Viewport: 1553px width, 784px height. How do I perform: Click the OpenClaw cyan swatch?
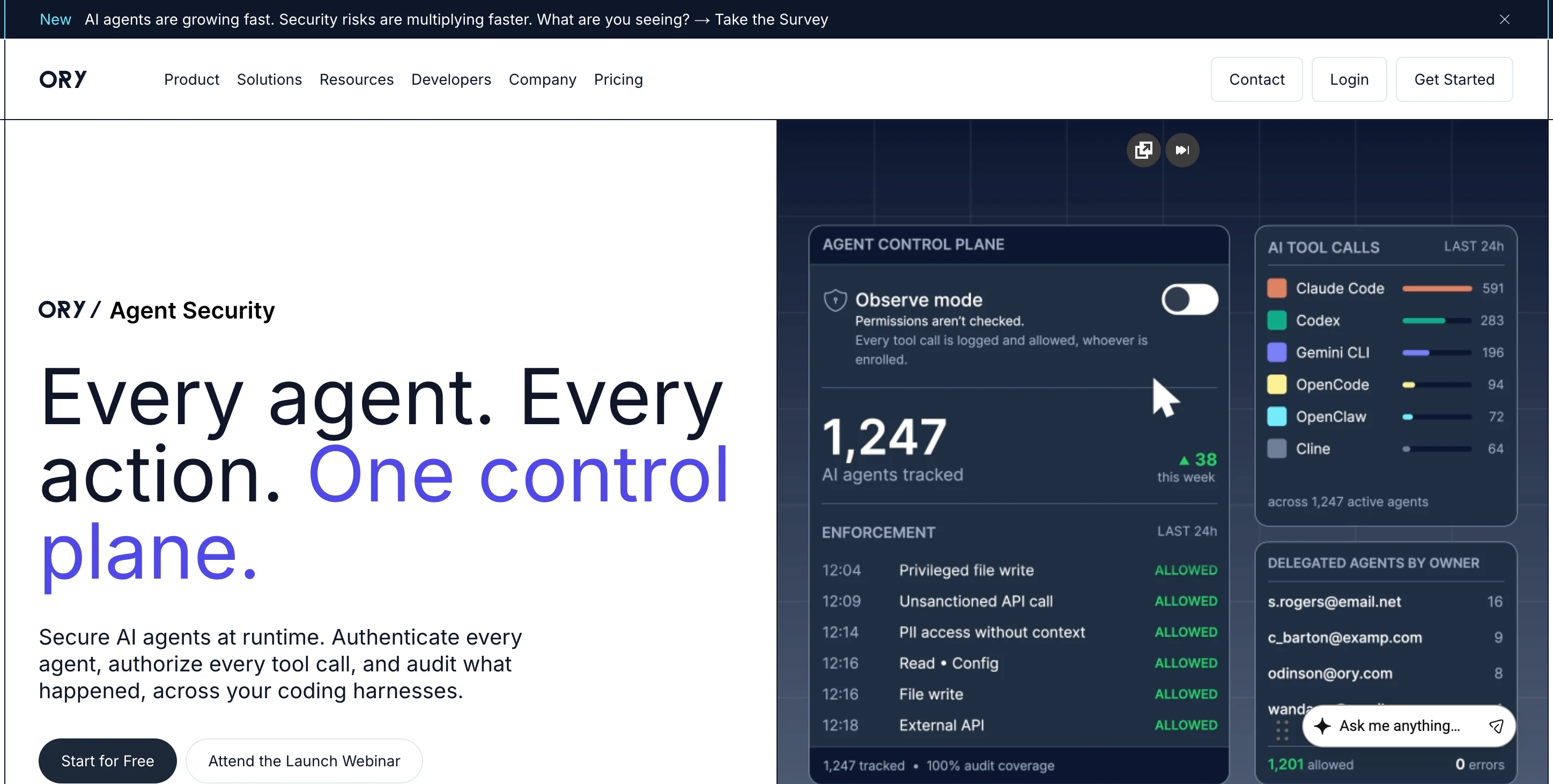(1276, 416)
